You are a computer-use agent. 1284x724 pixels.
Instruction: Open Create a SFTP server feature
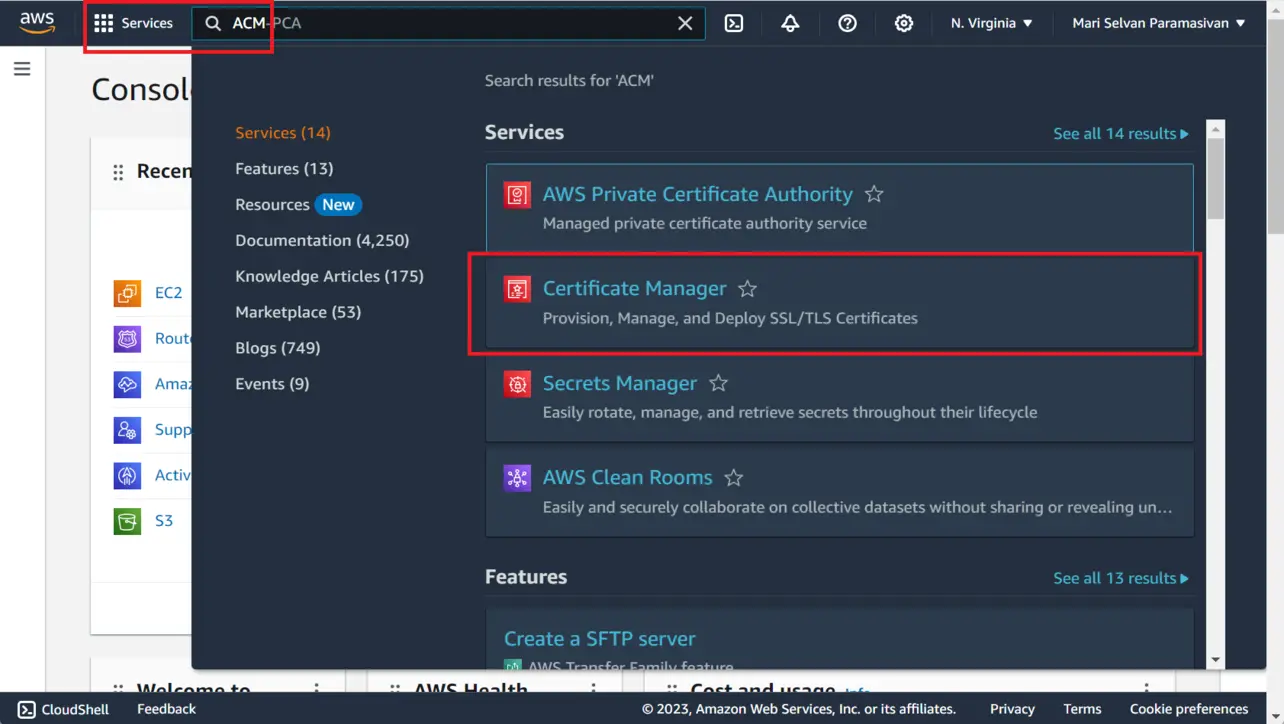[599, 639]
